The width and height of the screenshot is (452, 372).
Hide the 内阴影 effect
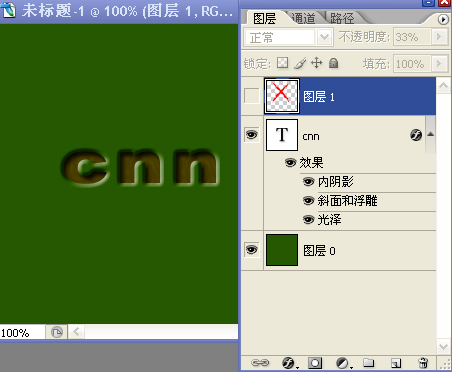(308, 182)
